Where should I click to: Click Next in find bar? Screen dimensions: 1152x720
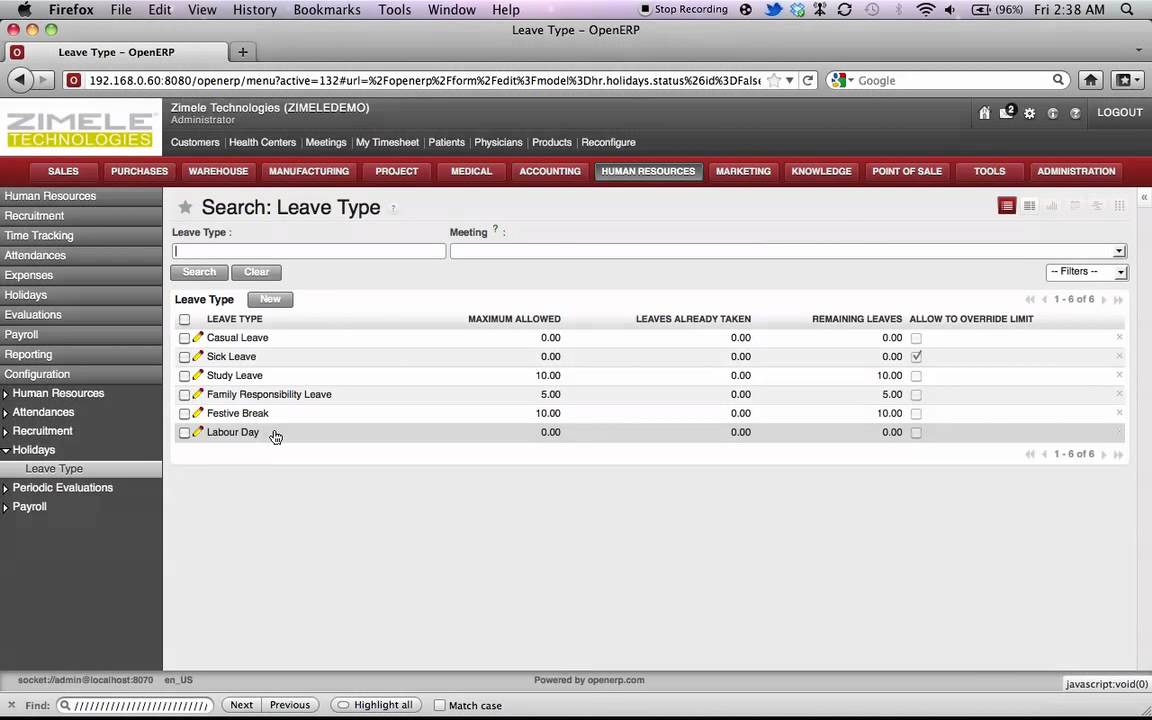click(x=241, y=705)
